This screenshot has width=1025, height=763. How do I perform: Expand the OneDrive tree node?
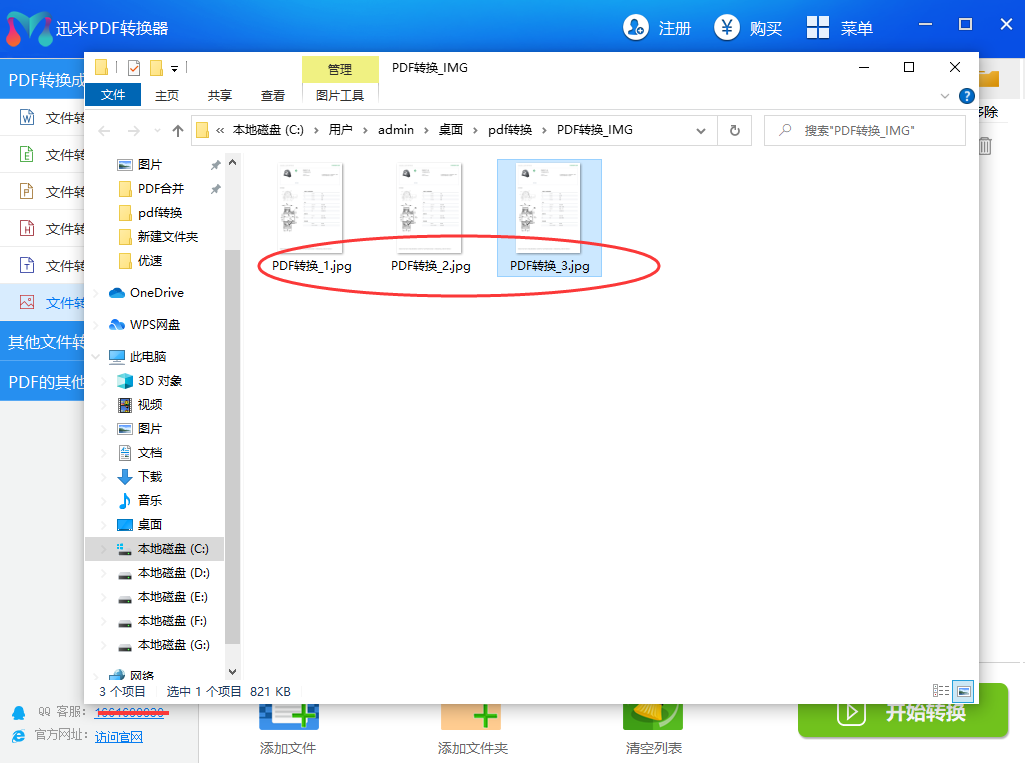pos(96,293)
